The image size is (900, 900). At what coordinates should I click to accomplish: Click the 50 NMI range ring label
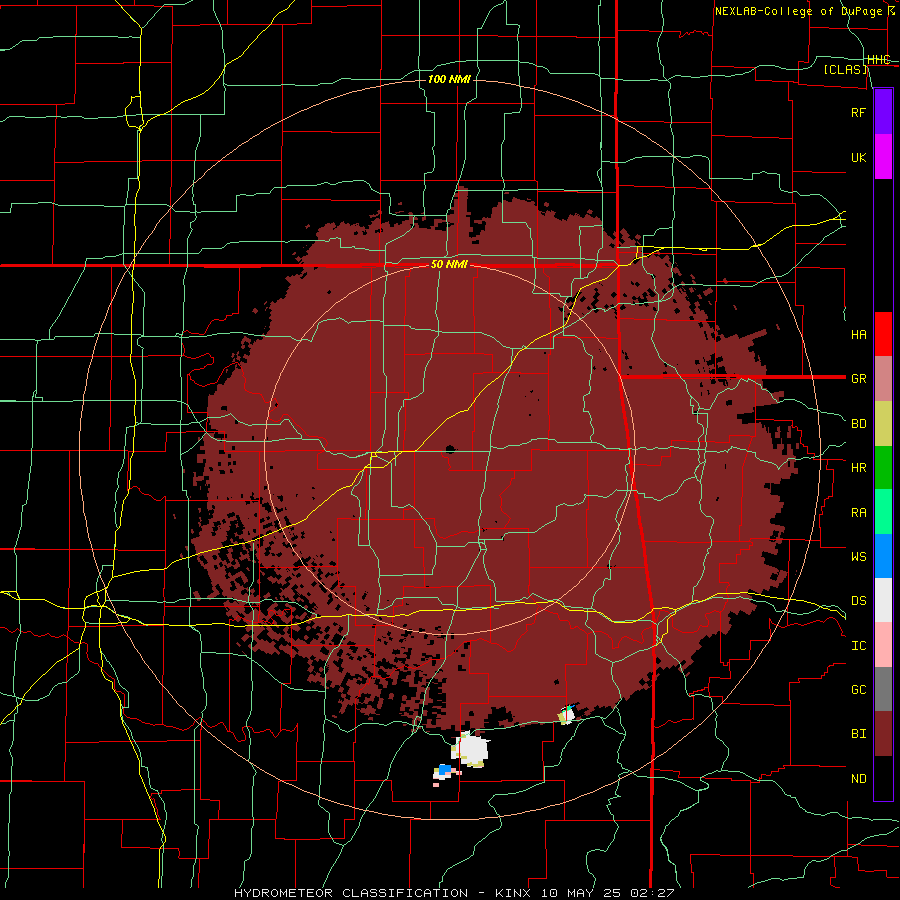449,264
